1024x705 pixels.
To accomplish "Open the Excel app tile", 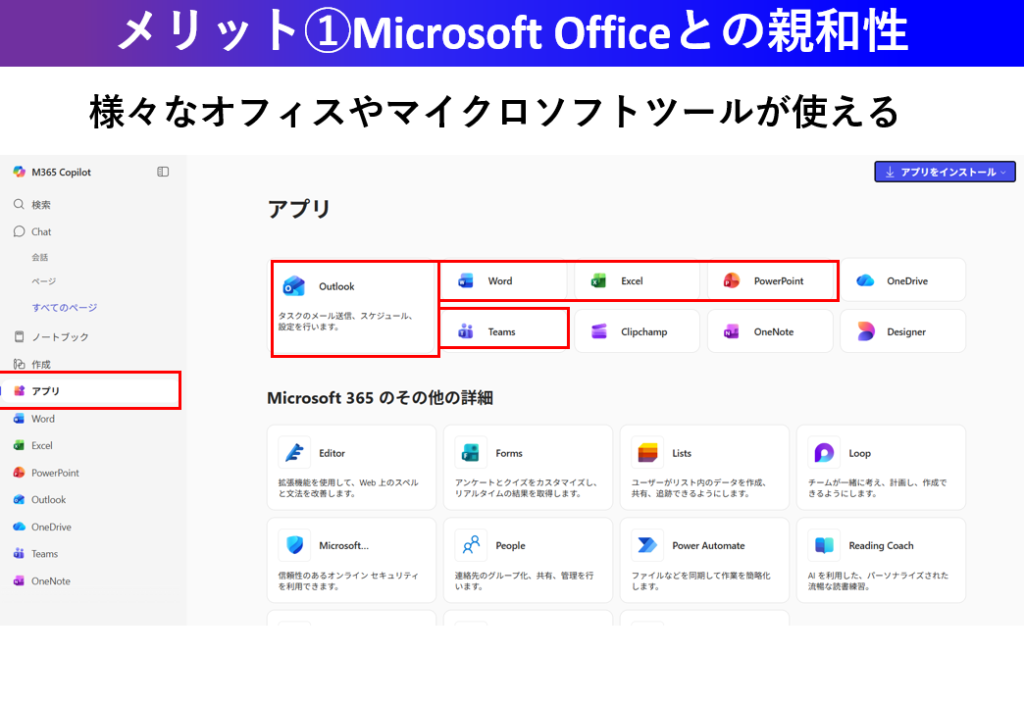I will (x=631, y=281).
